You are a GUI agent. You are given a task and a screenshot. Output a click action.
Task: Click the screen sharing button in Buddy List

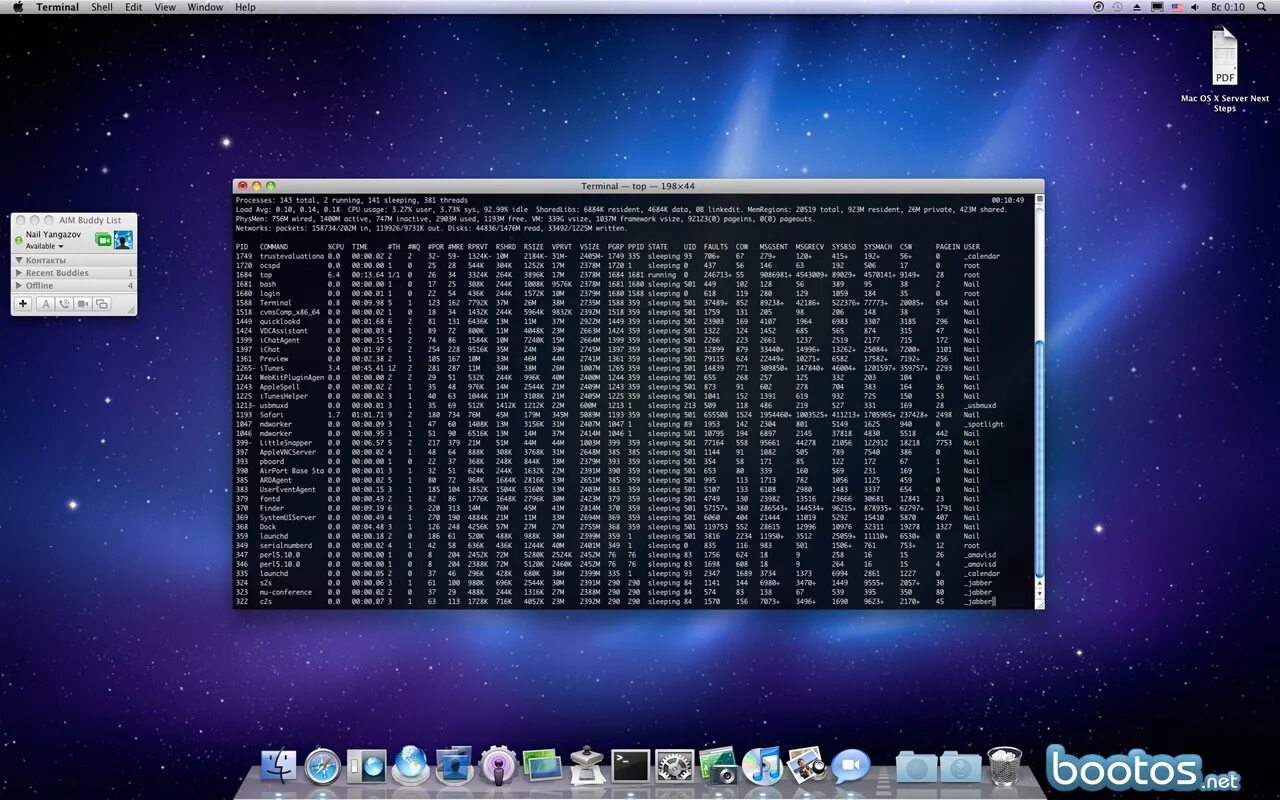point(101,304)
